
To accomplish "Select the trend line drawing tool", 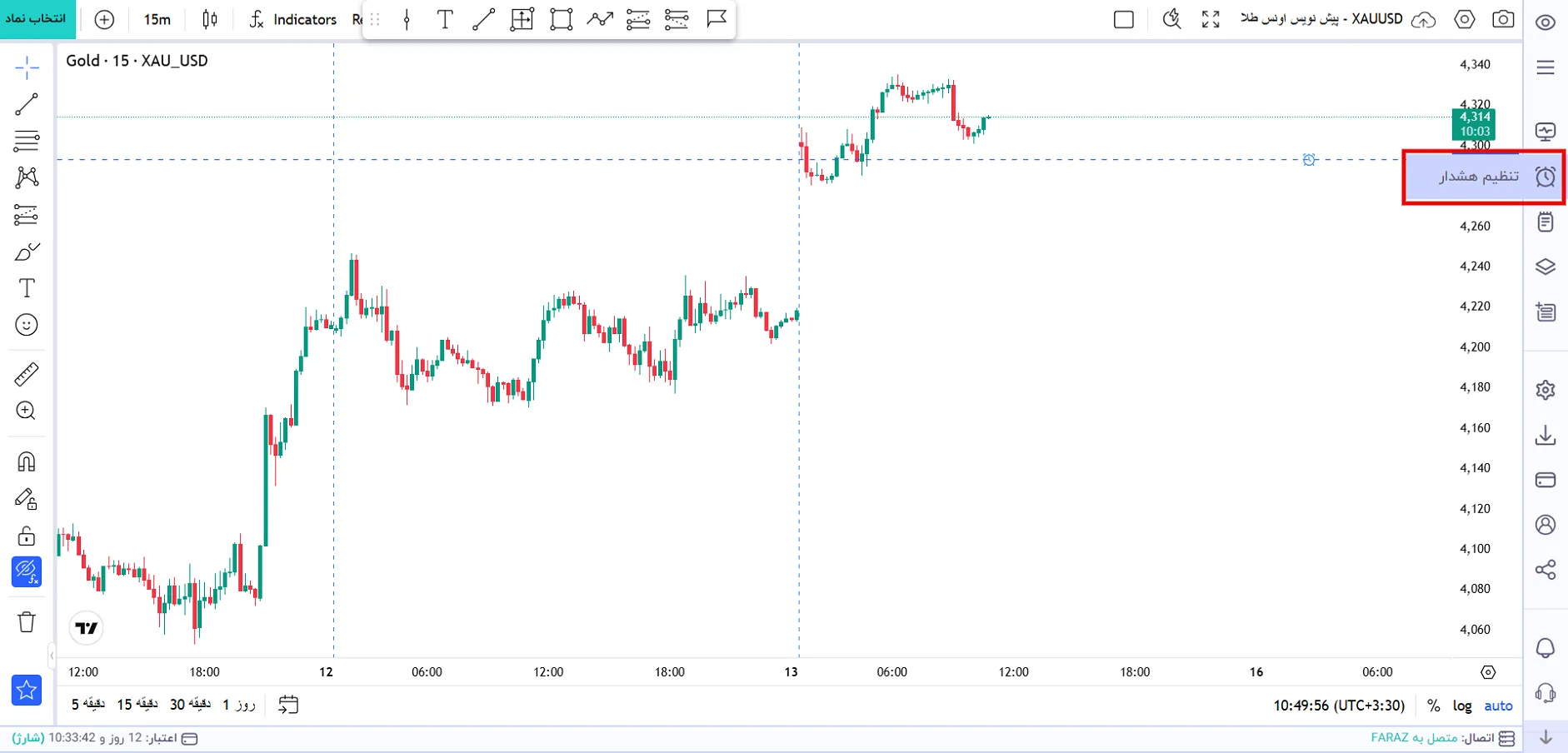I will 27,104.
